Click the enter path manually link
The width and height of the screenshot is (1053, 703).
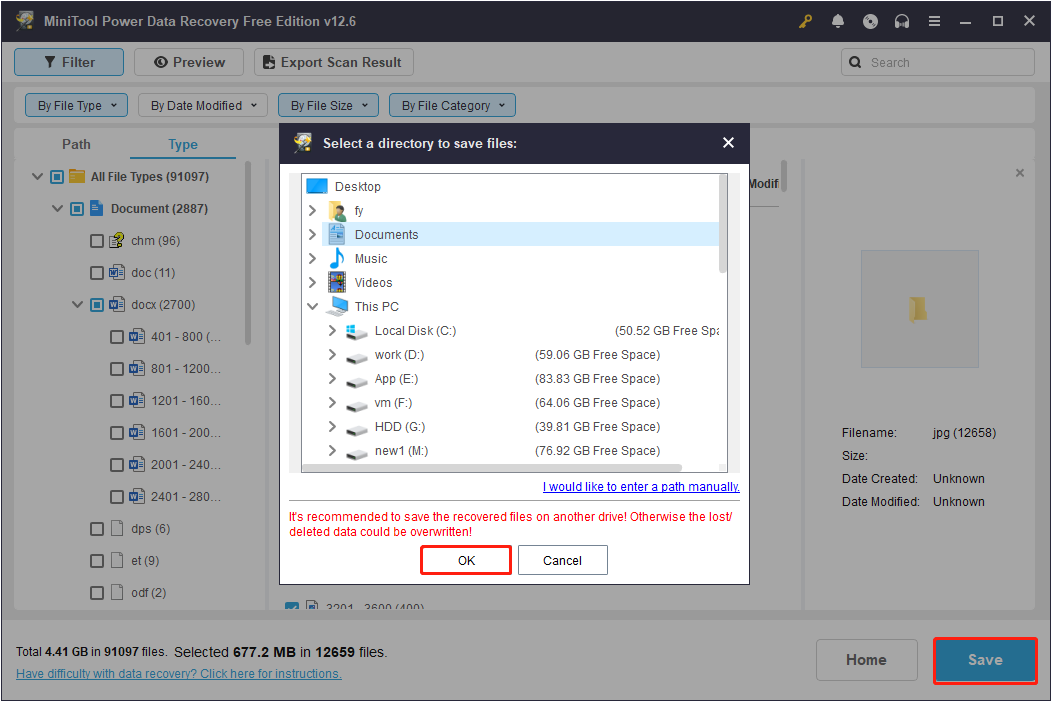[x=641, y=486]
